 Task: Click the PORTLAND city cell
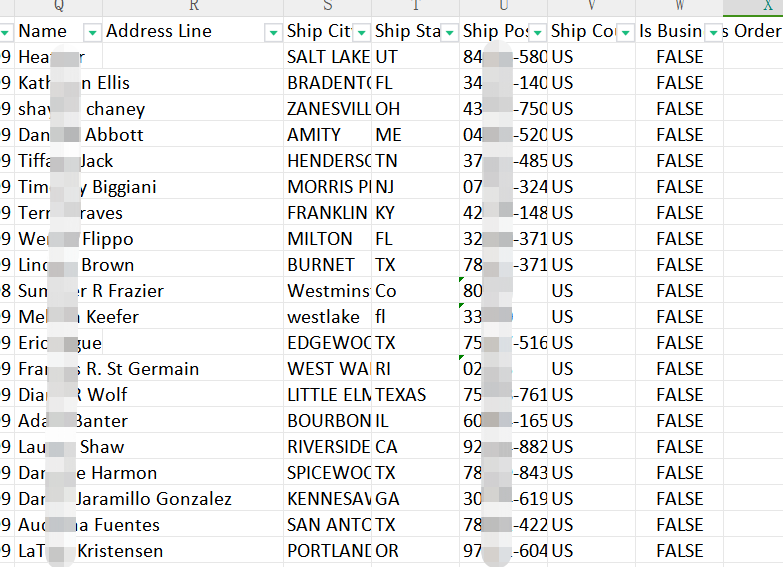click(327, 551)
